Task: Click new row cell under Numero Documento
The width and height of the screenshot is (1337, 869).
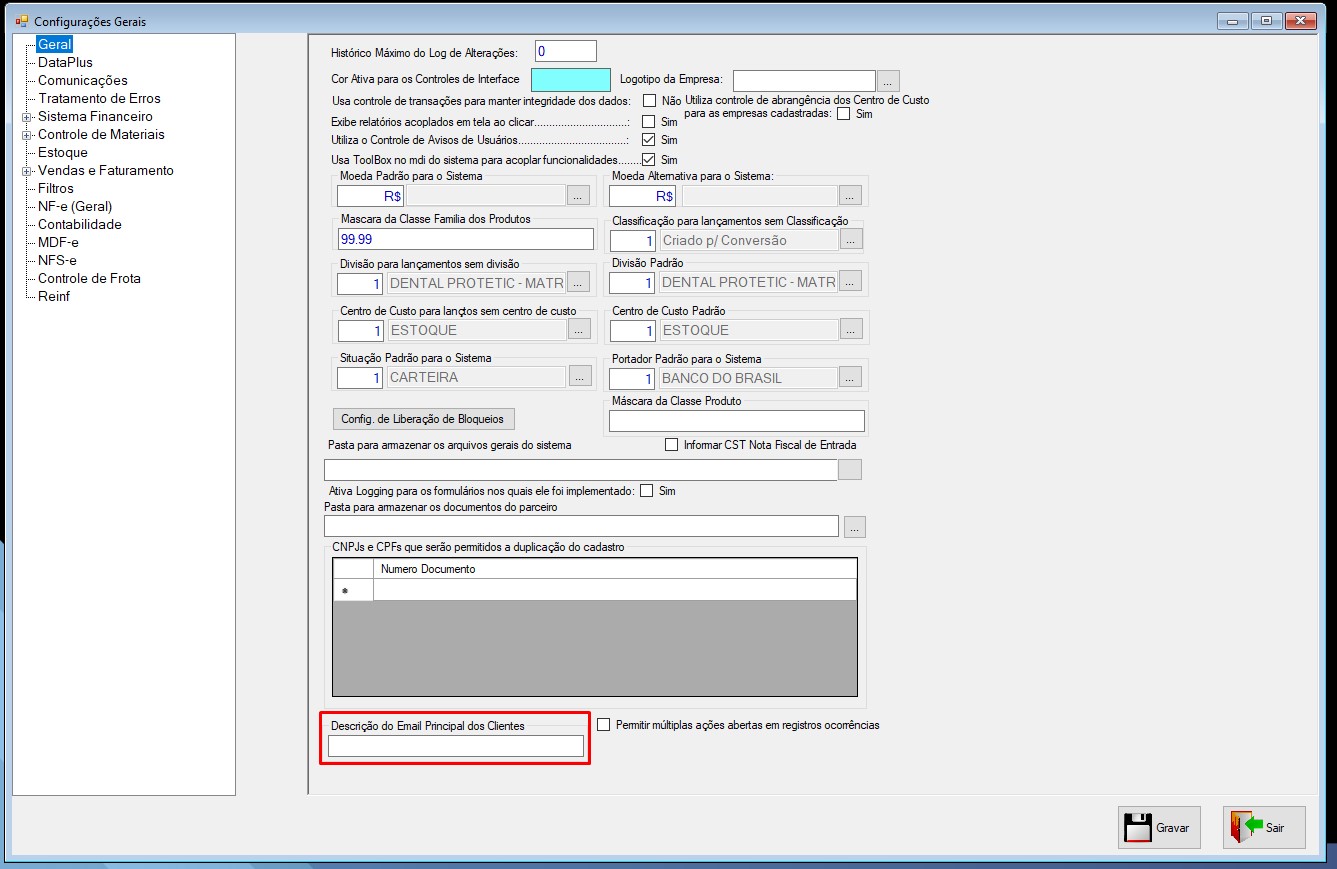Action: [615, 590]
